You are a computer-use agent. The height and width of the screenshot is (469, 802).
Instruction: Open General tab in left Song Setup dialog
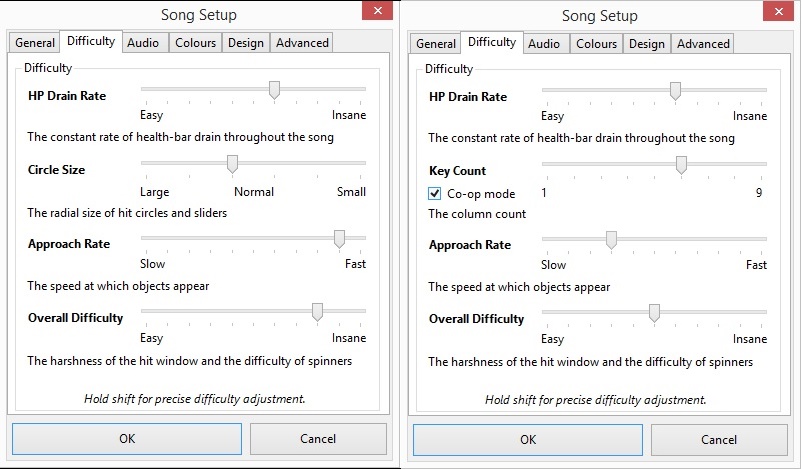[x=35, y=43]
